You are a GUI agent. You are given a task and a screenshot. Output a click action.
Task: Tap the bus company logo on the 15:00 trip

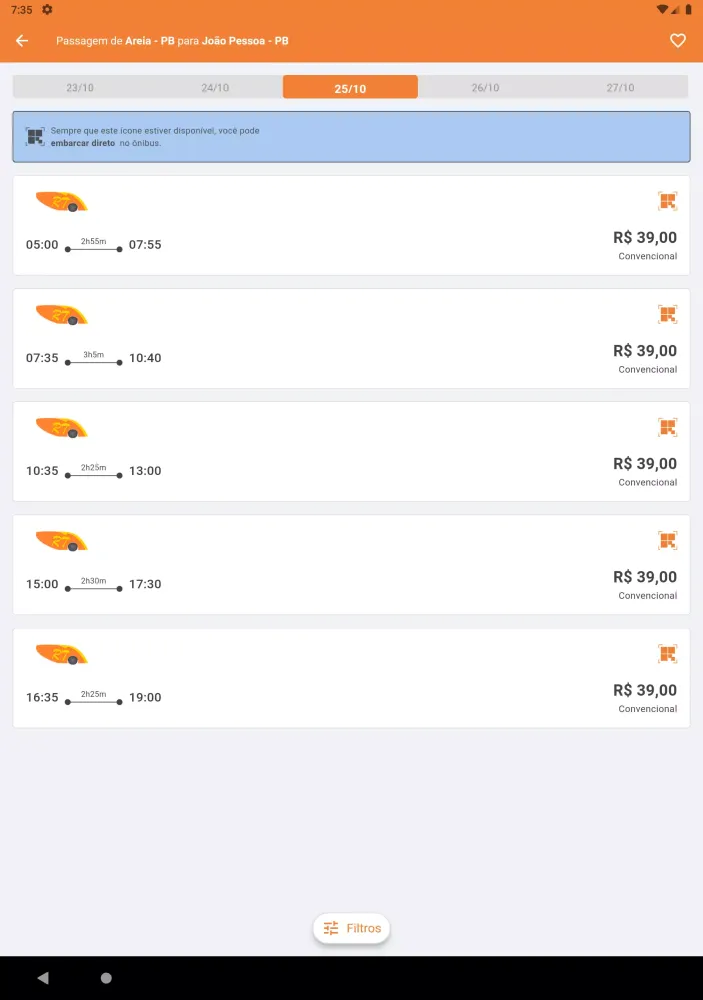pyautogui.click(x=62, y=540)
